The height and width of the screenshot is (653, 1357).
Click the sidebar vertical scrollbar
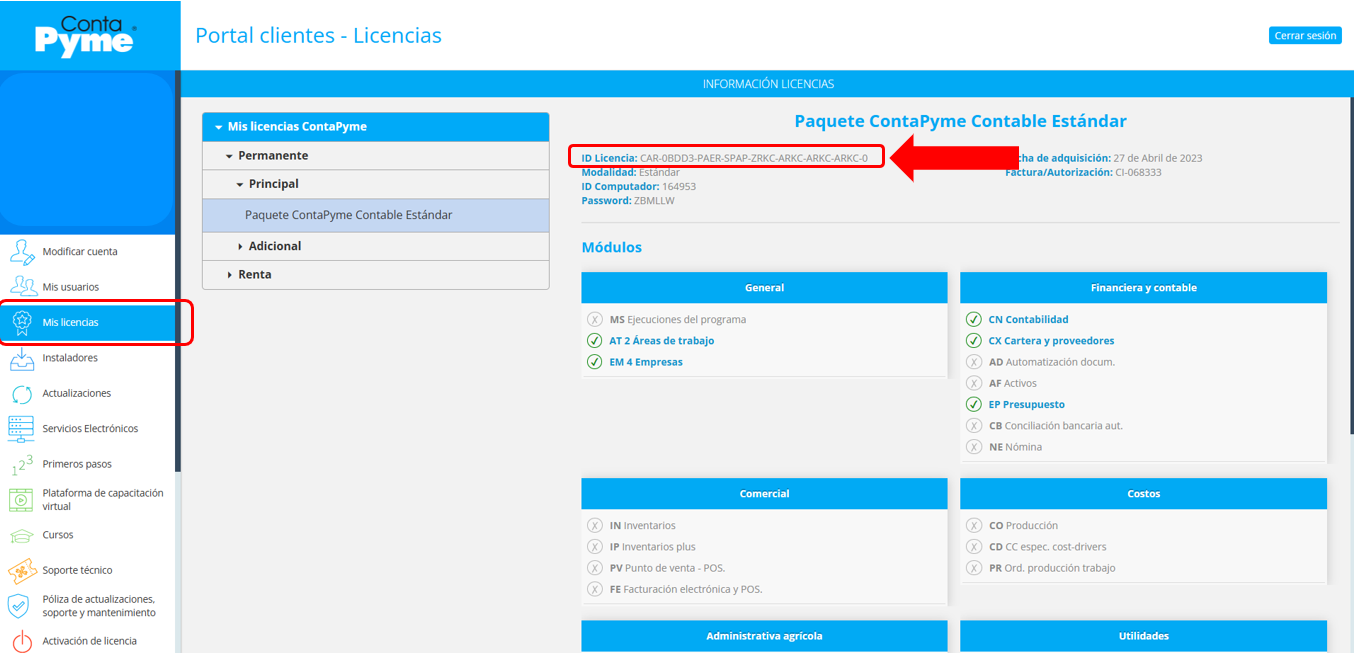pos(178,270)
